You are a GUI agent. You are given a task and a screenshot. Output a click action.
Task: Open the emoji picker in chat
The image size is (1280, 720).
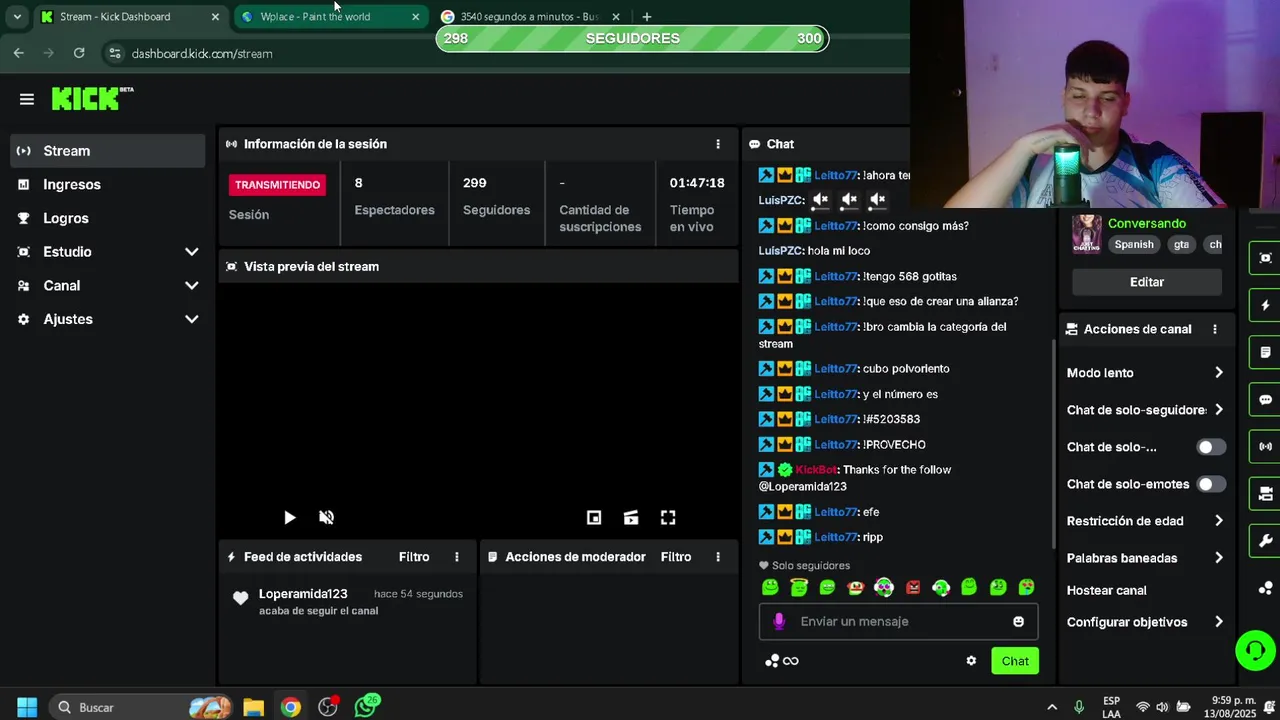click(1018, 621)
